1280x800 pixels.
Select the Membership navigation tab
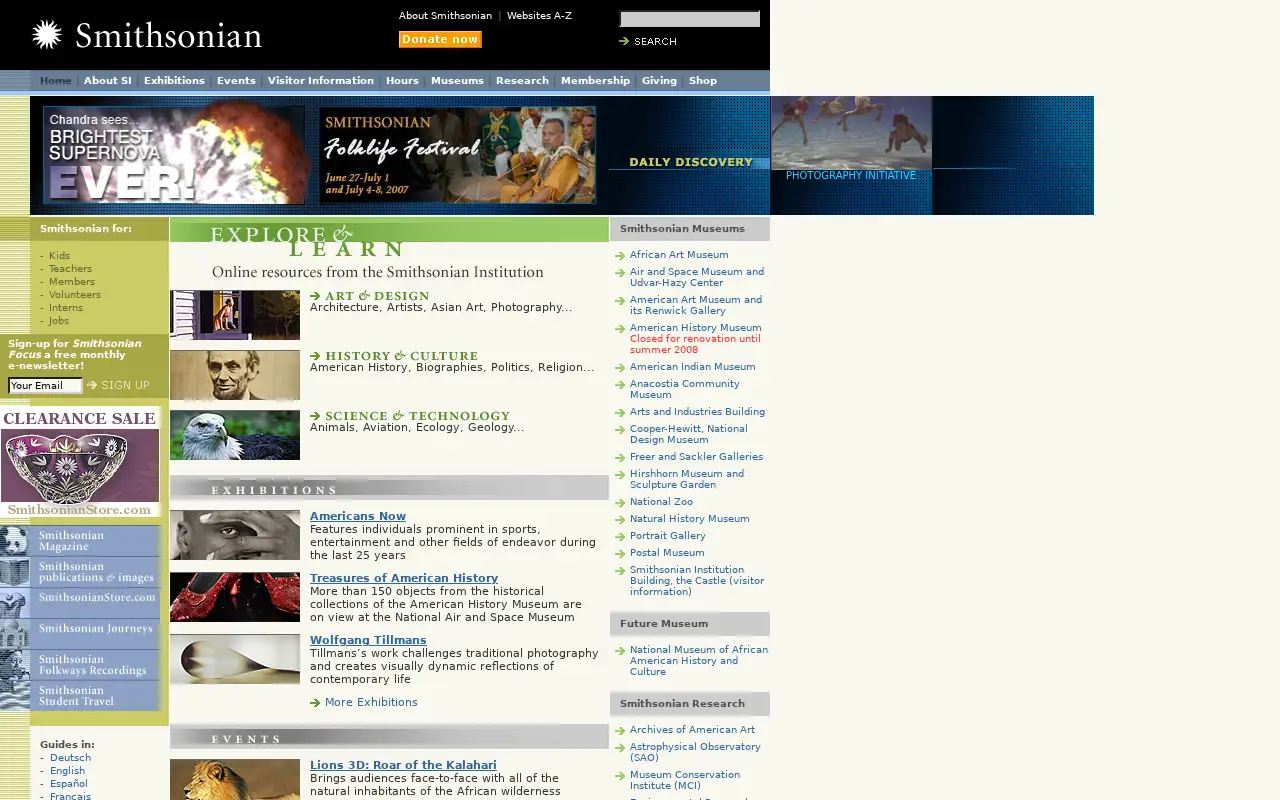tap(595, 81)
